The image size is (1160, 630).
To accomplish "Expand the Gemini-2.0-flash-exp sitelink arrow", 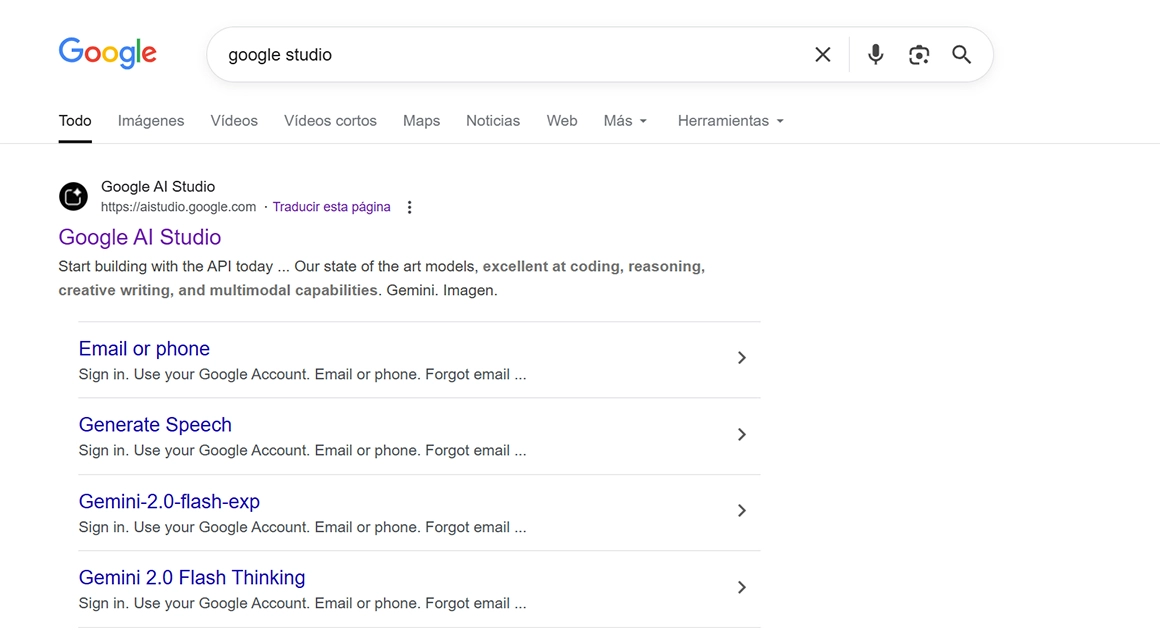I will click(741, 511).
